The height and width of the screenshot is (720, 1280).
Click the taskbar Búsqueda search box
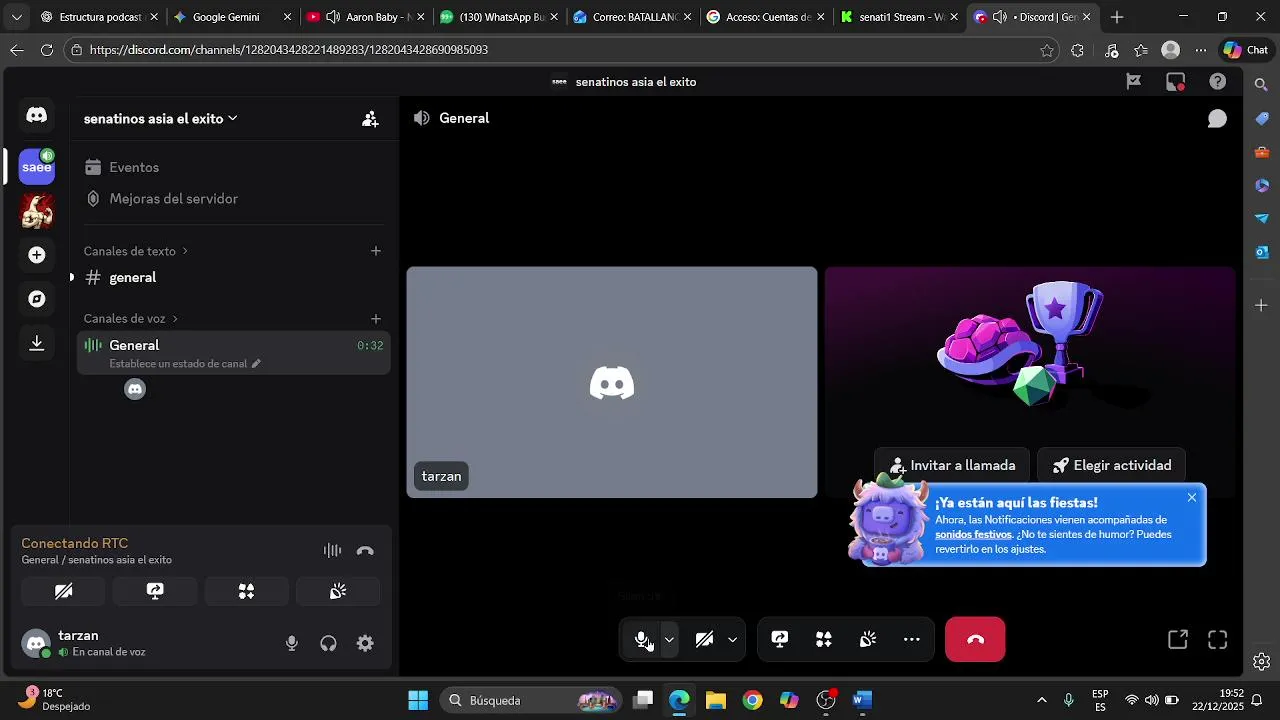click(x=531, y=700)
